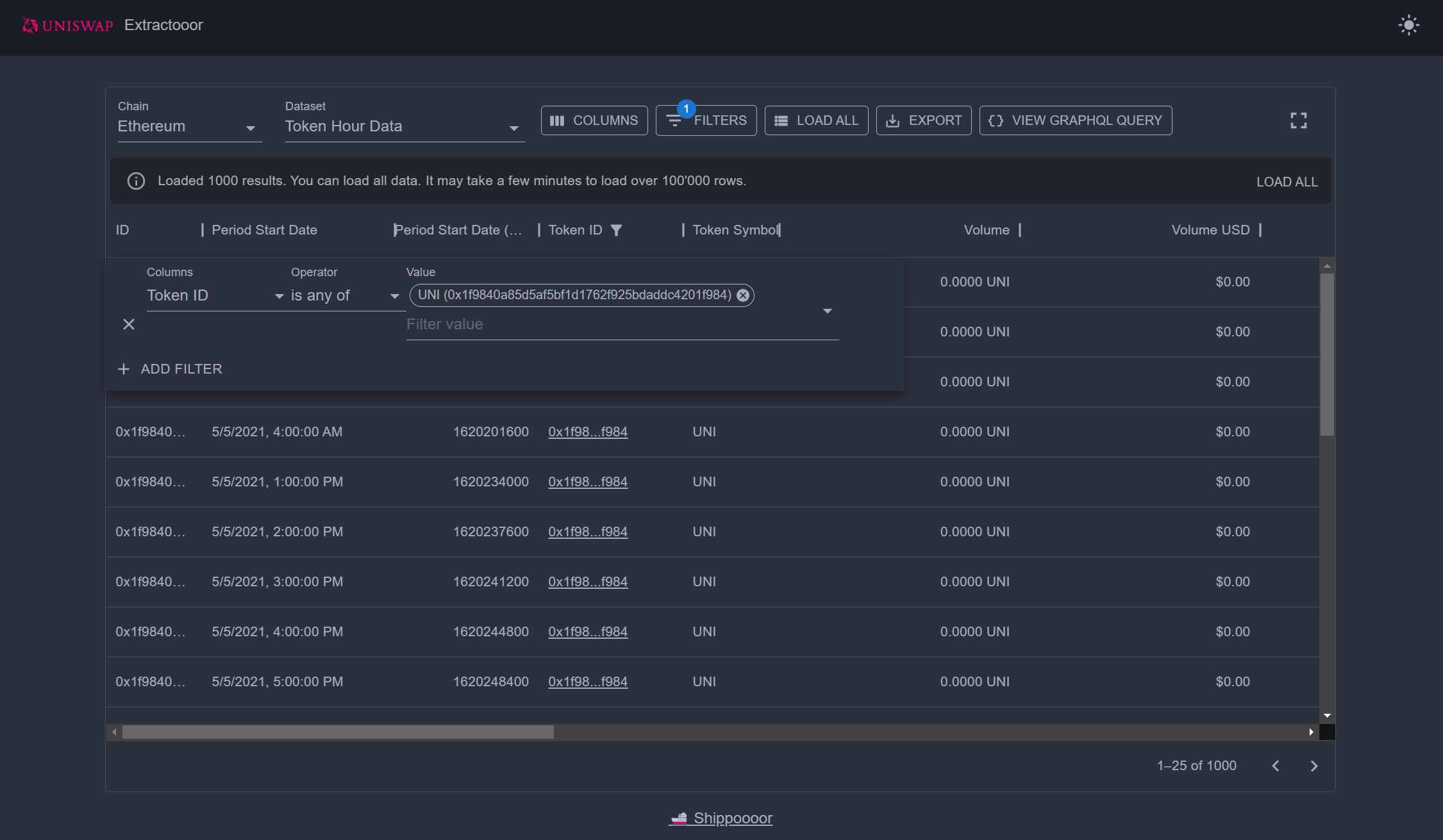Click the scroll left arrow

coord(114,732)
